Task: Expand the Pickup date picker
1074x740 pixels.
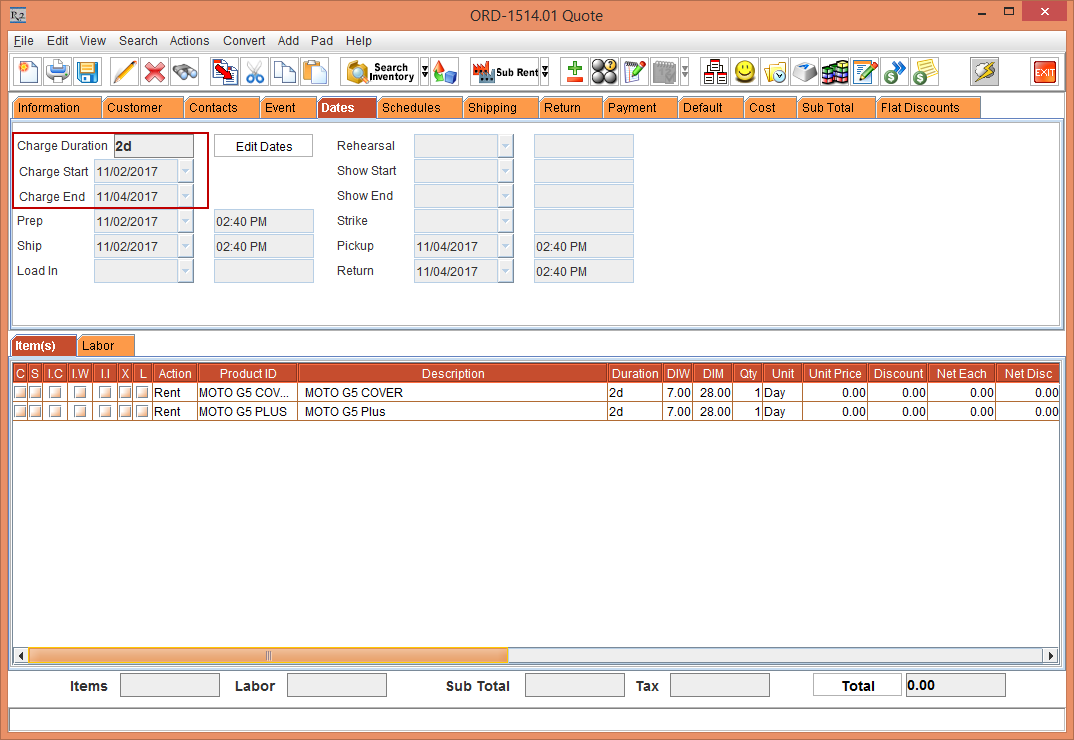Action: pos(506,246)
